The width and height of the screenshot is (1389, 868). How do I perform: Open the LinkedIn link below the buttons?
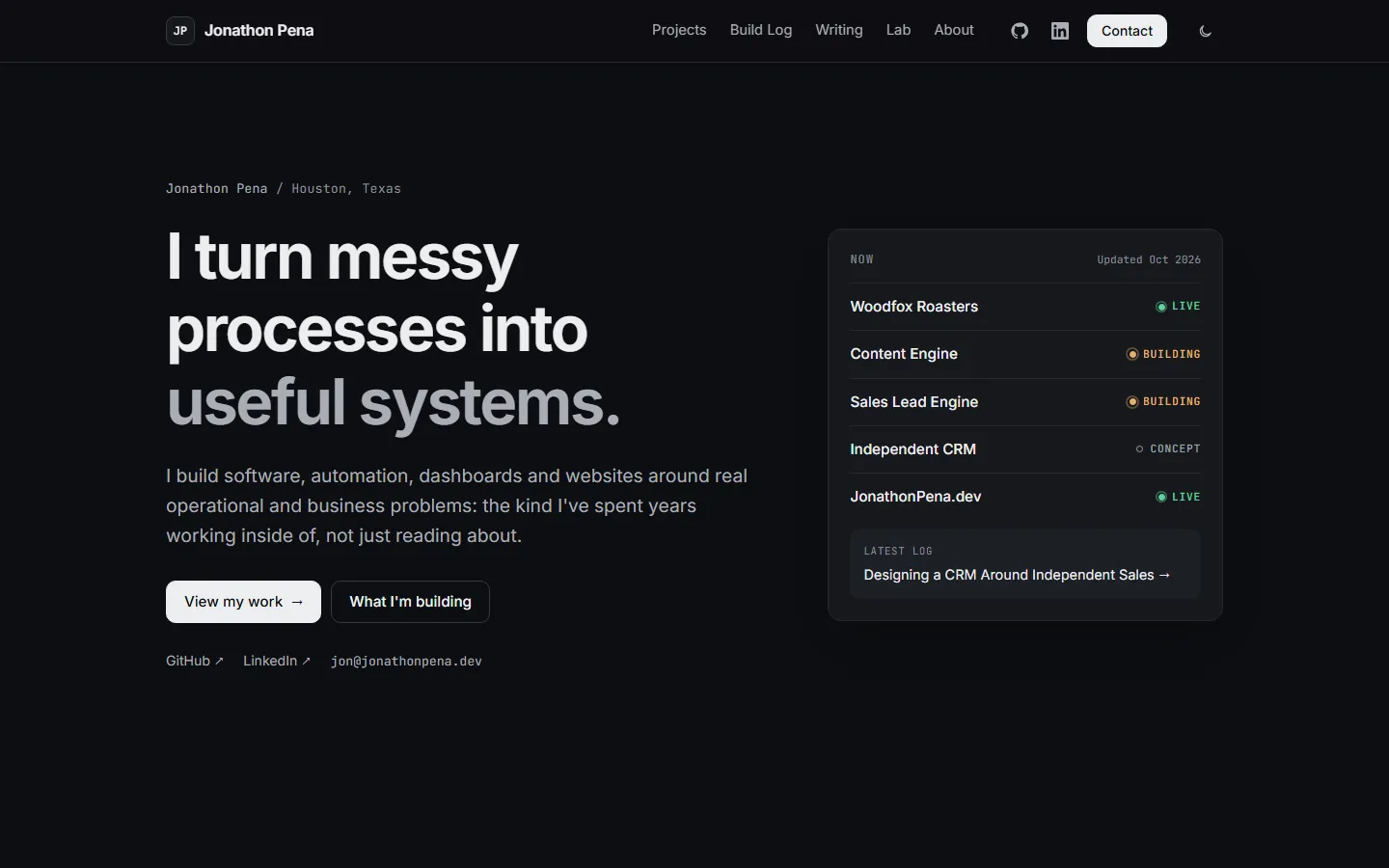277,661
